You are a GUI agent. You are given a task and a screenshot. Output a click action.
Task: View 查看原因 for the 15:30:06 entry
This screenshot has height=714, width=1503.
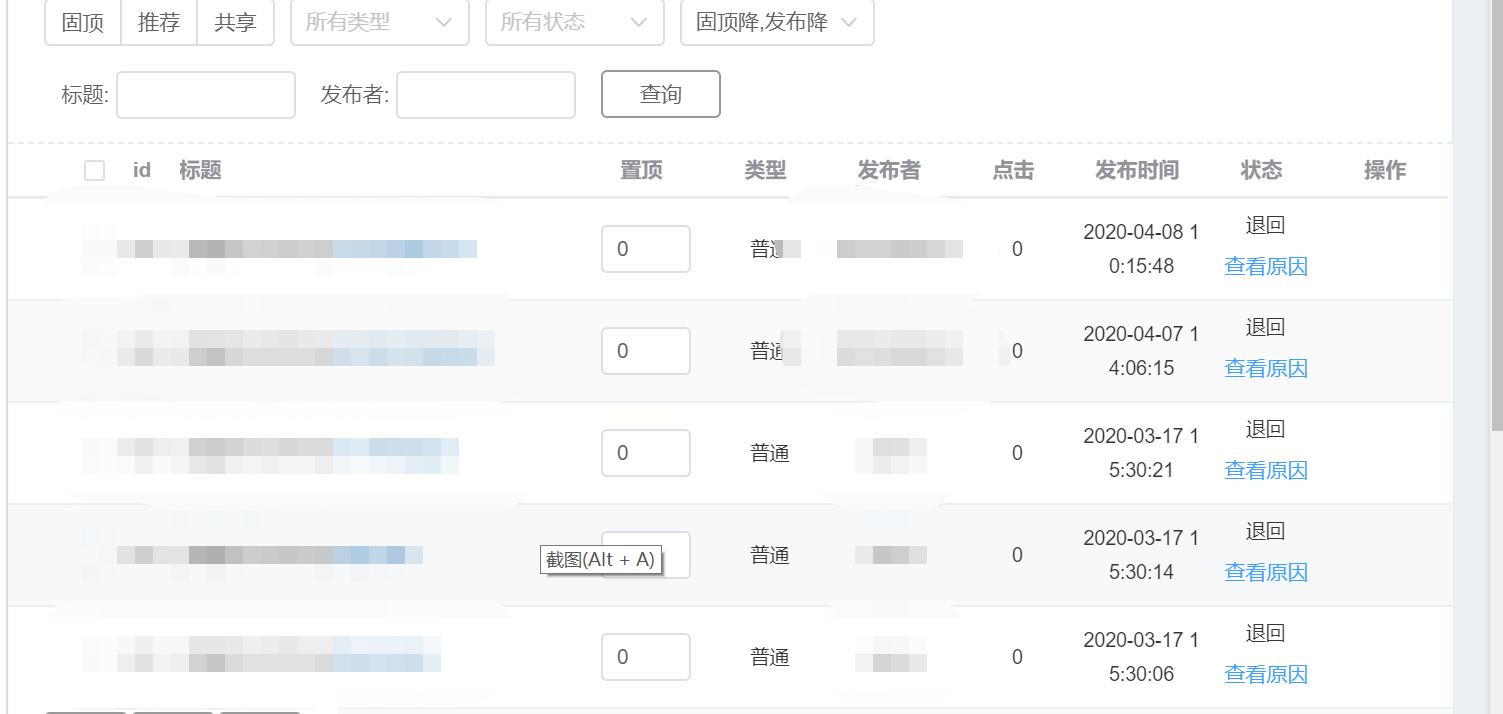pyautogui.click(x=1266, y=674)
